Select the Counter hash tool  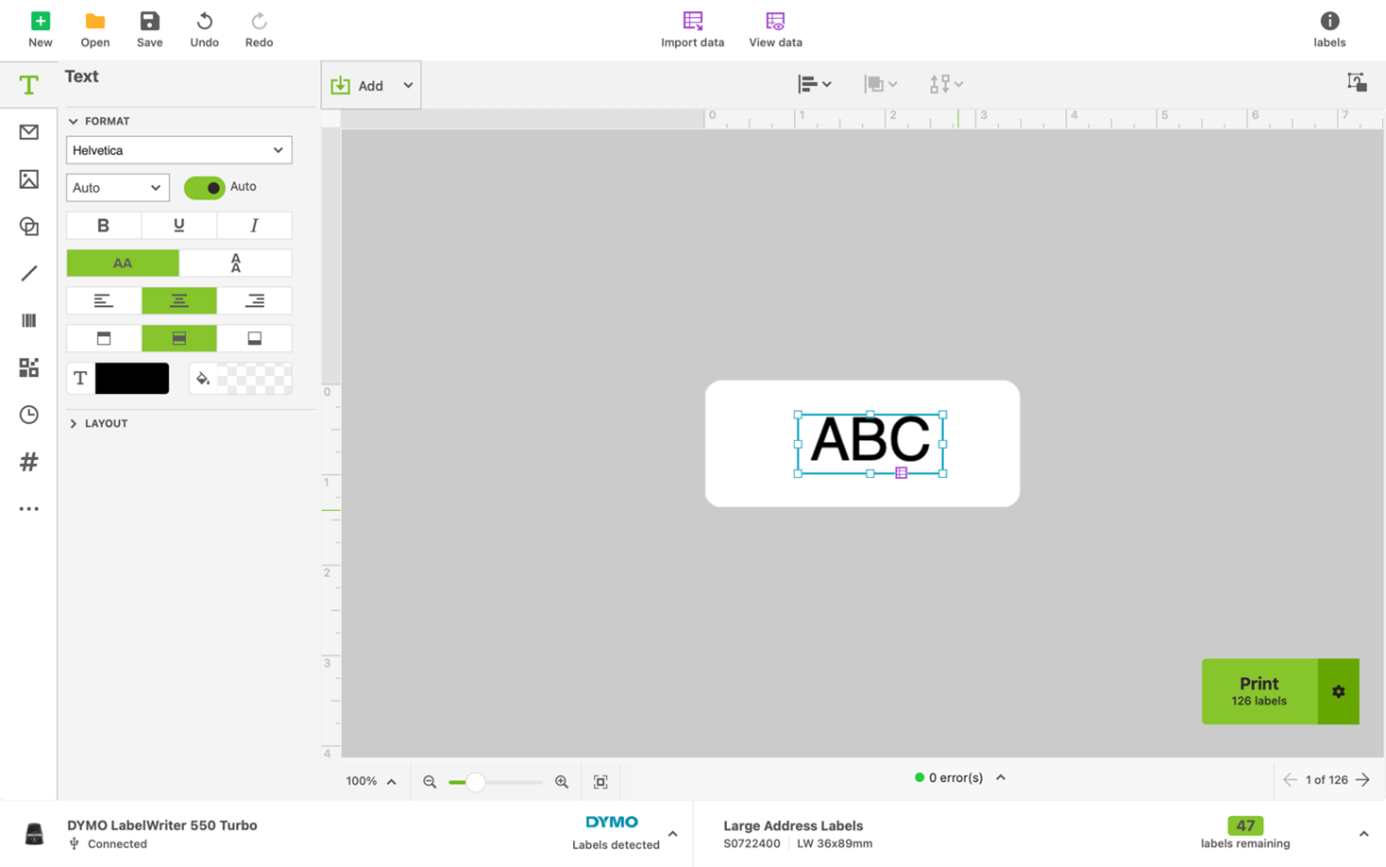pos(29,462)
